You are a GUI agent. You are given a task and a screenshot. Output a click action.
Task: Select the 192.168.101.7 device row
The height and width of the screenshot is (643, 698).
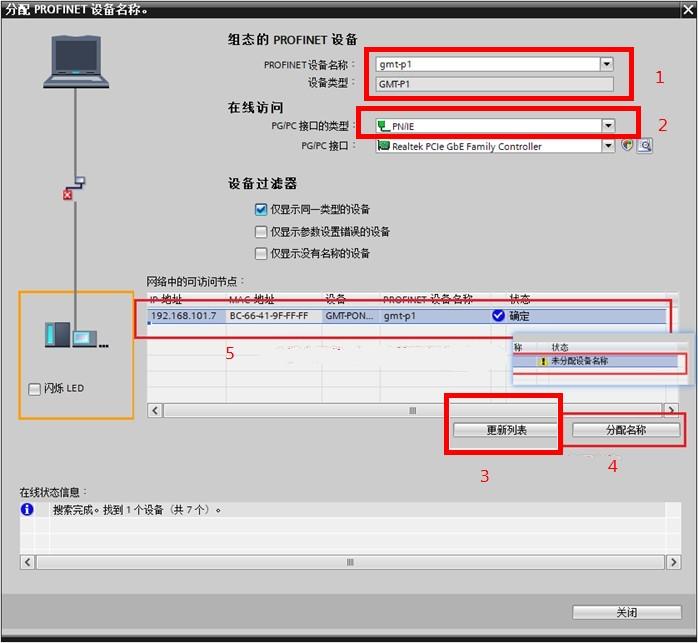tap(300, 316)
